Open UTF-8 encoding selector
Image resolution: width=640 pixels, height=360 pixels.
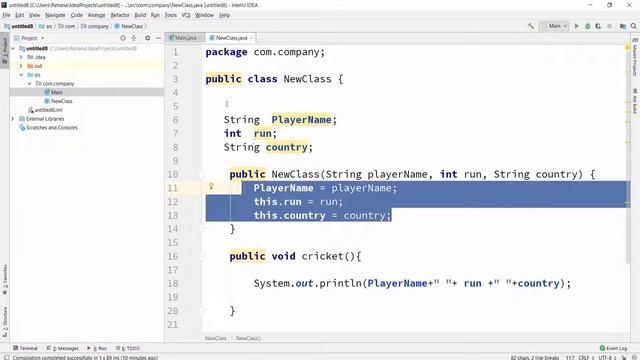[x=607, y=358]
